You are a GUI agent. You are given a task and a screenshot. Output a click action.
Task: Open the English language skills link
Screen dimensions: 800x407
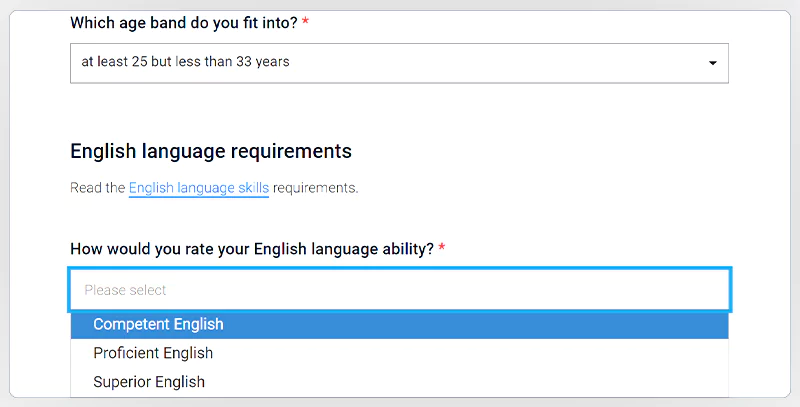(x=198, y=187)
